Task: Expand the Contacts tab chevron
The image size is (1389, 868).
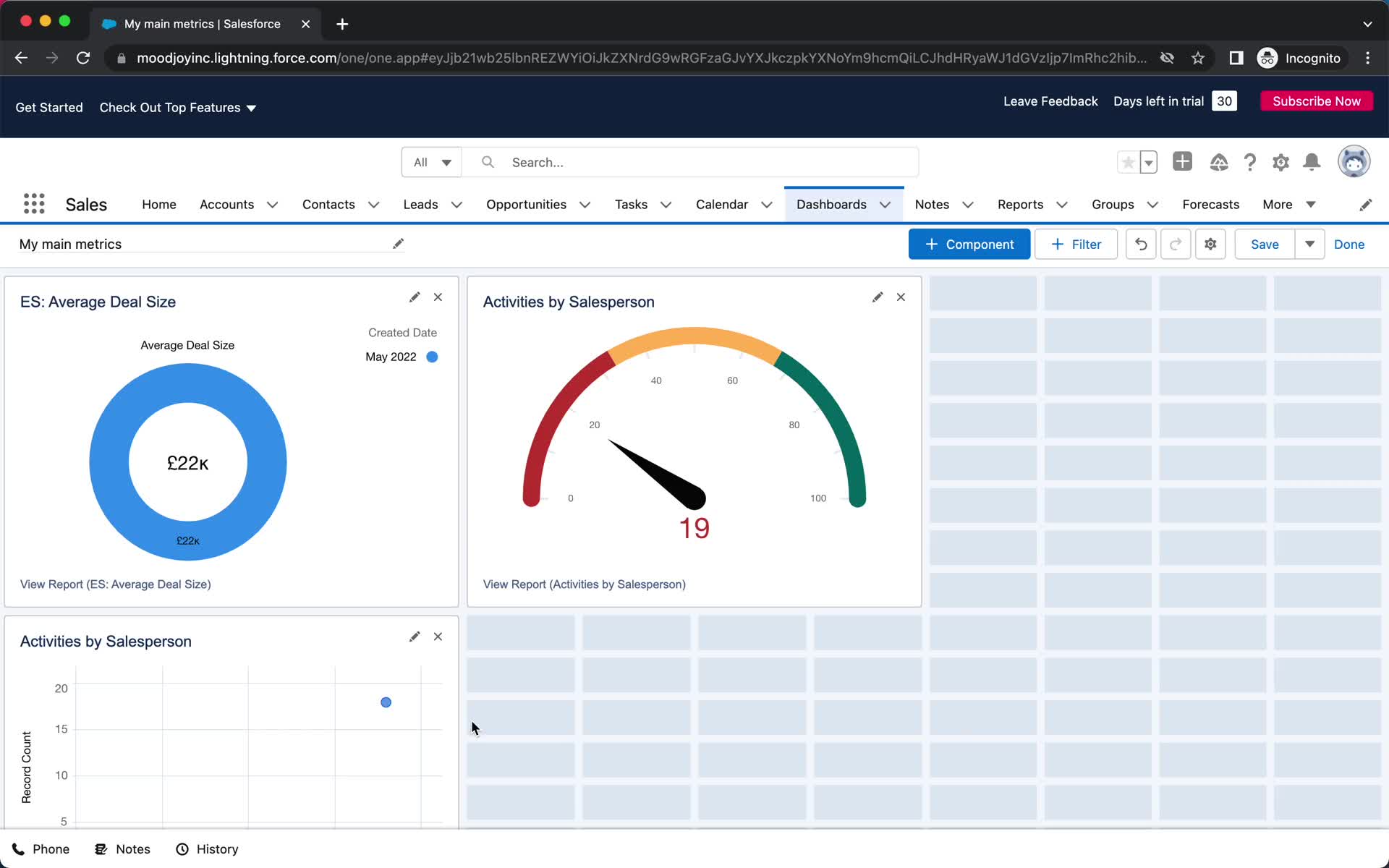Action: tap(373, 205)
